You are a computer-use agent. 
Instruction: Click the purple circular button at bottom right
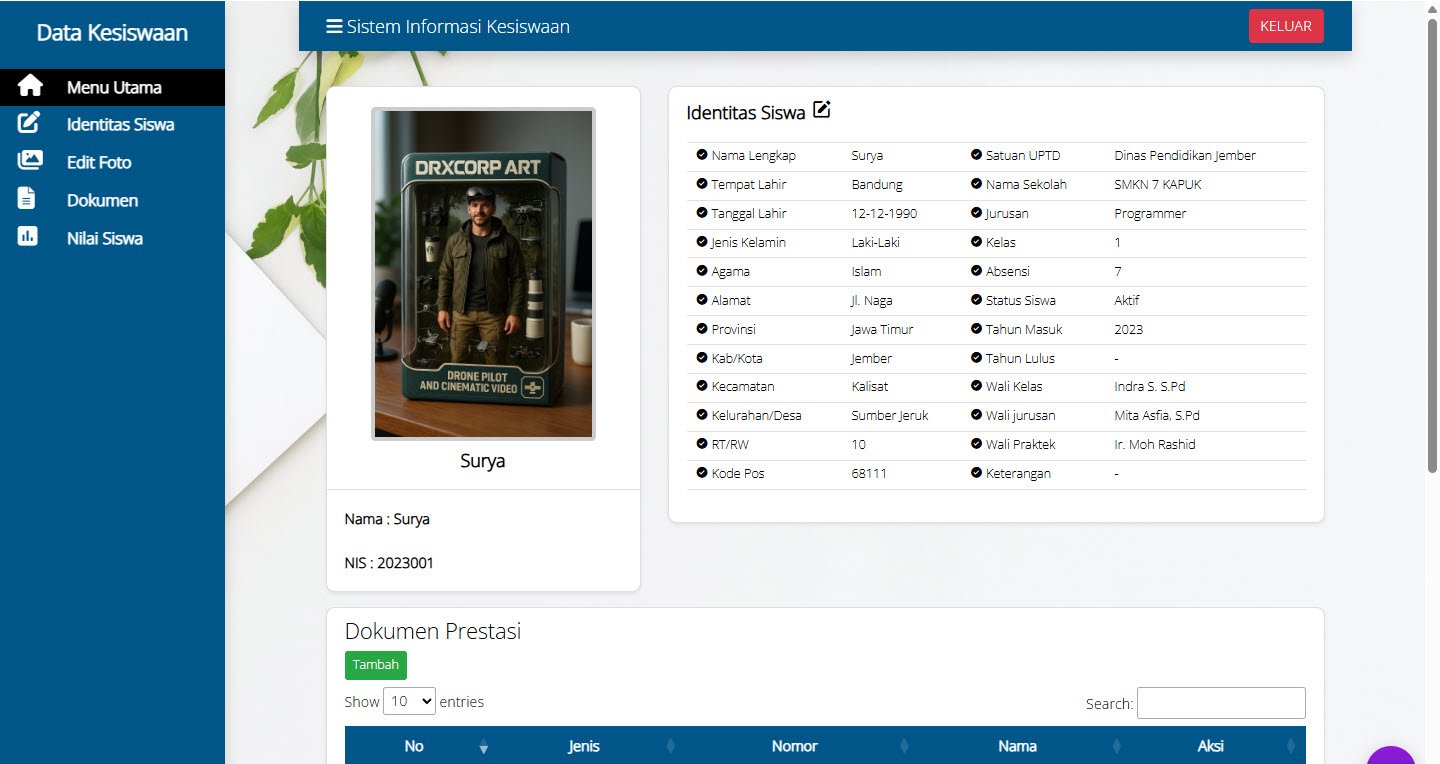point(1391,756)
